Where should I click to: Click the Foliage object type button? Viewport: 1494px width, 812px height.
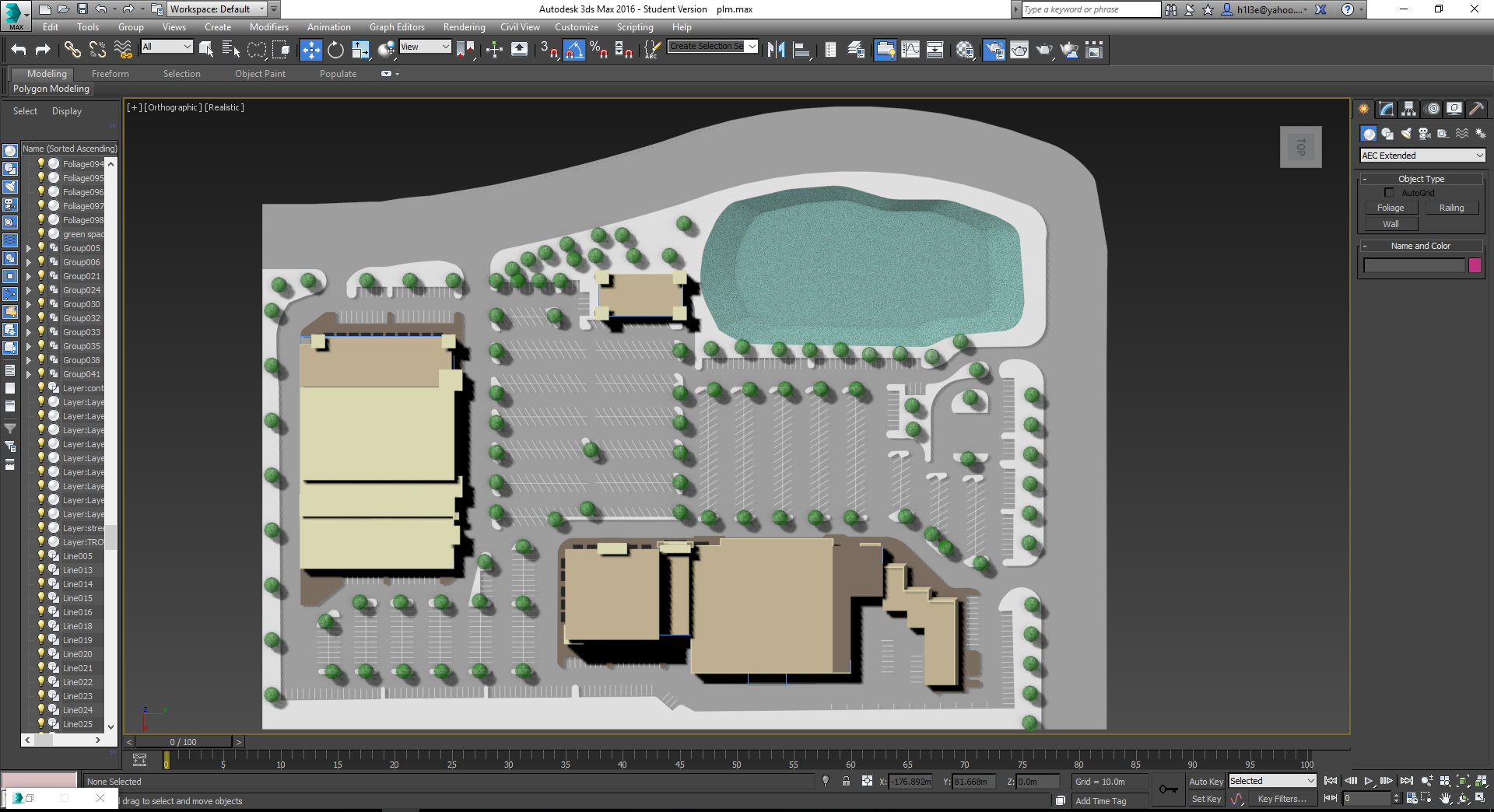coord(1391,208)
